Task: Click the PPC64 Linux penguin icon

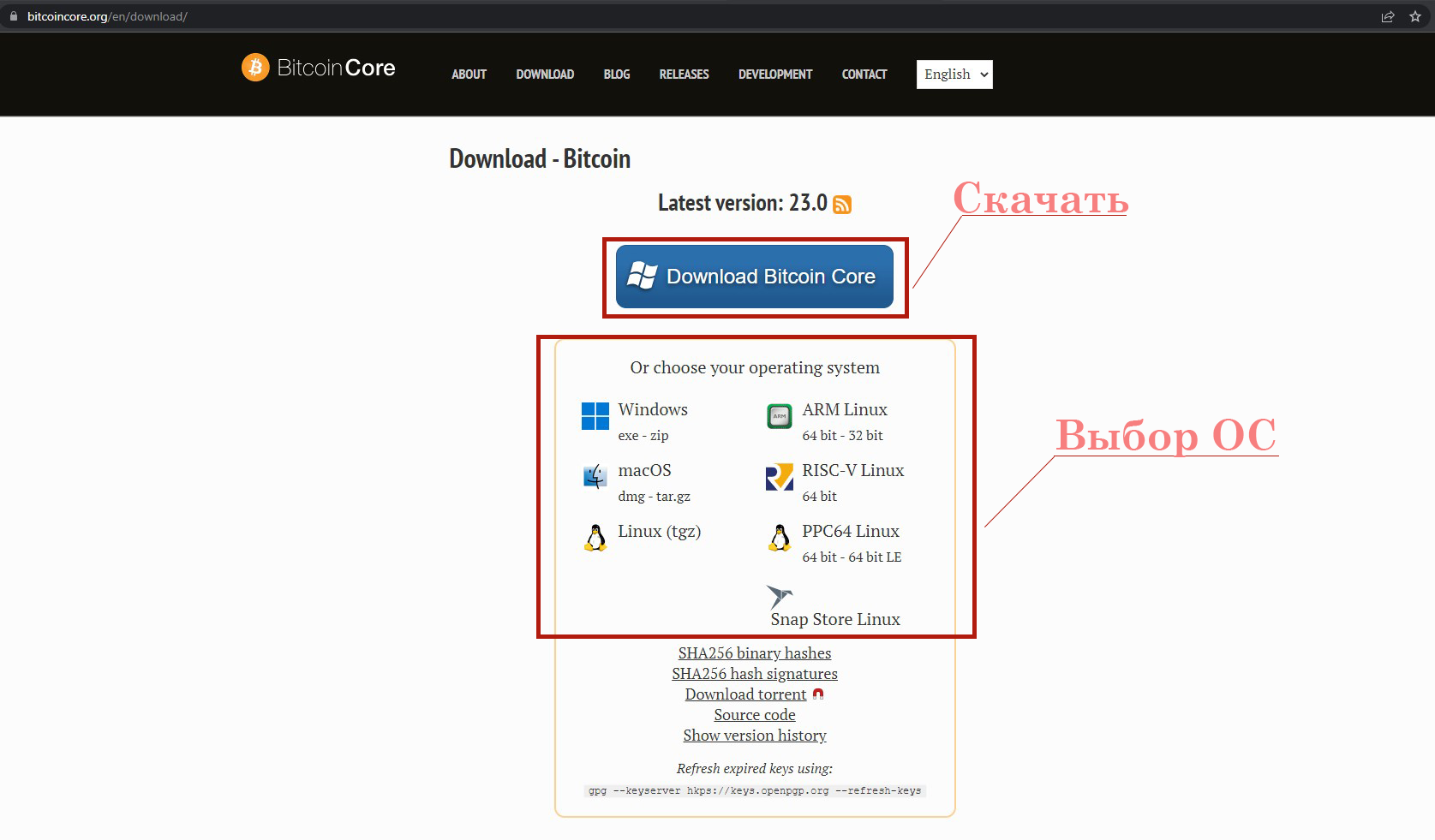Action: (780, 538)
